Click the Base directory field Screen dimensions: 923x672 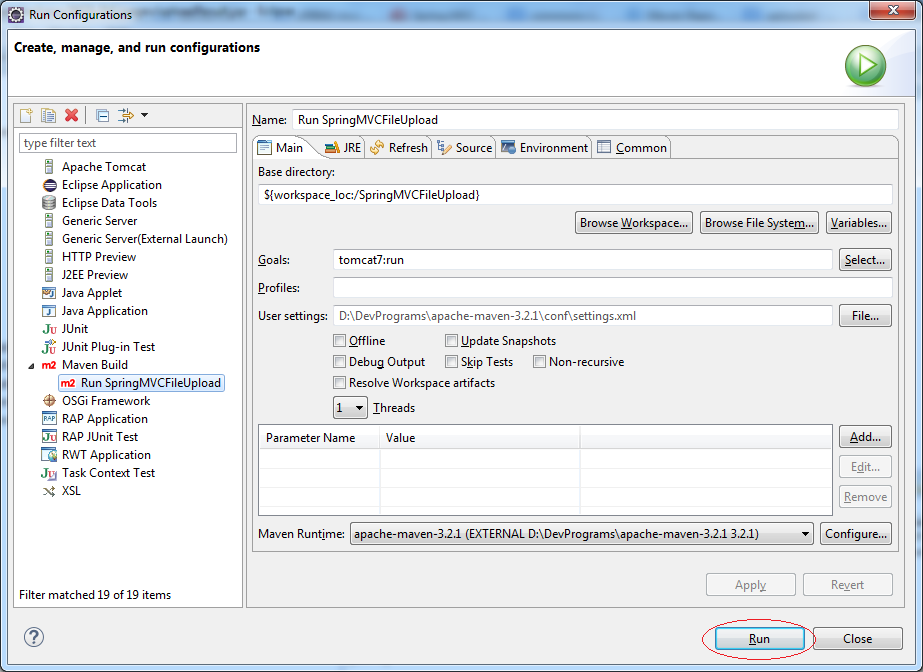[x=575, y=195]
